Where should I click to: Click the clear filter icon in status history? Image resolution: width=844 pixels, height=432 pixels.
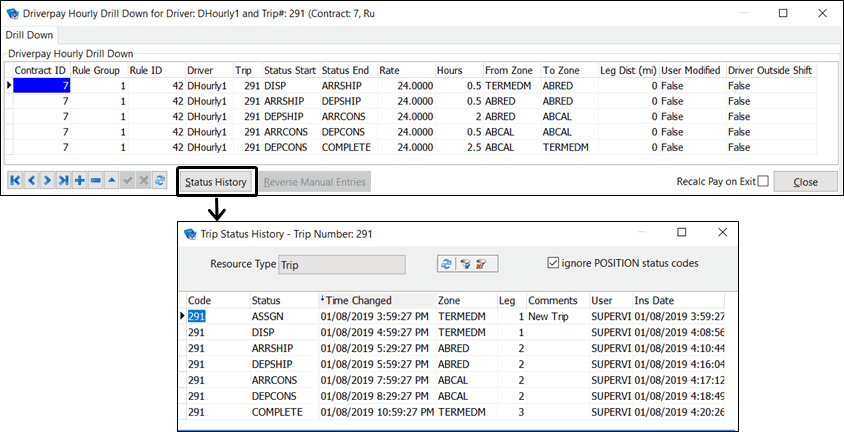484,265
